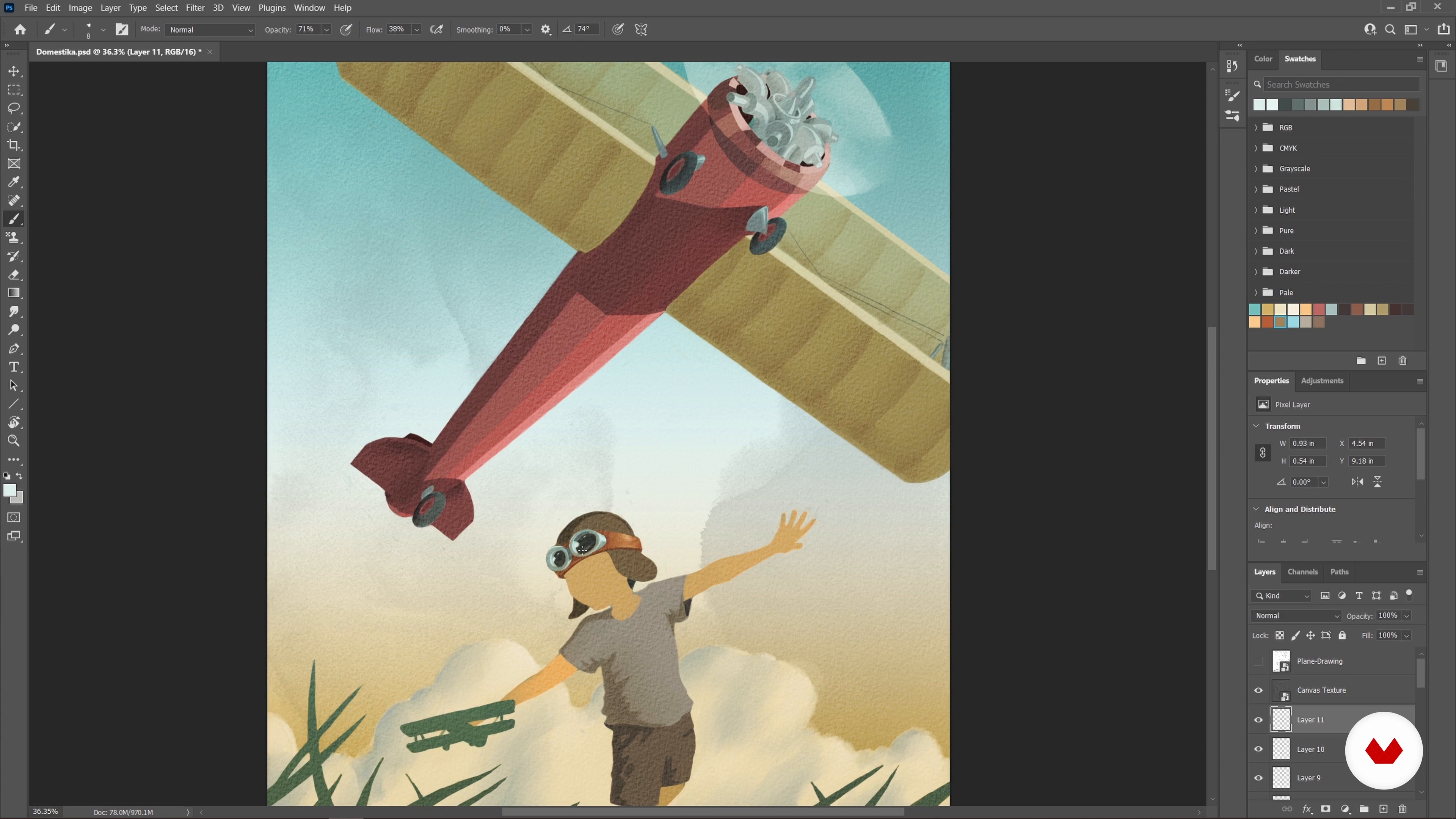1456x819 pixels.
Task: Open the Filter menu
Action: click(x=195, y=8)
